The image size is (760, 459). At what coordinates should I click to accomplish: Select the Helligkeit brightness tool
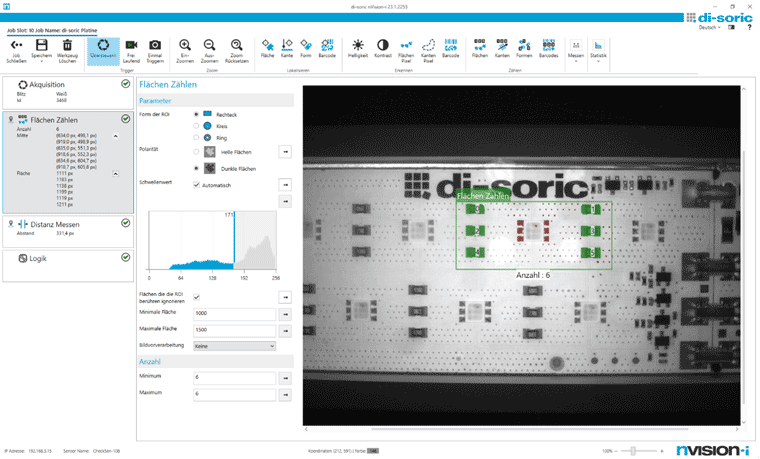(358, 49)
